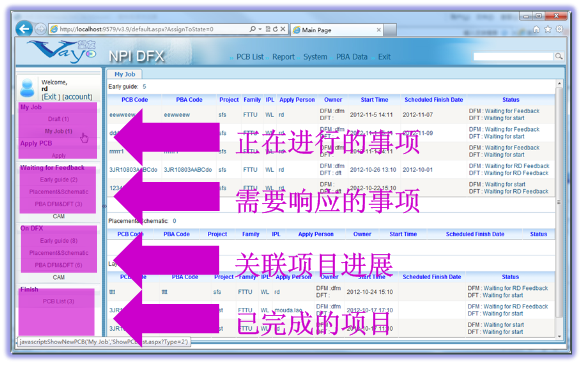Click the favorites star icon
This screenshot has width=584, height=367.
coord(548,29)
